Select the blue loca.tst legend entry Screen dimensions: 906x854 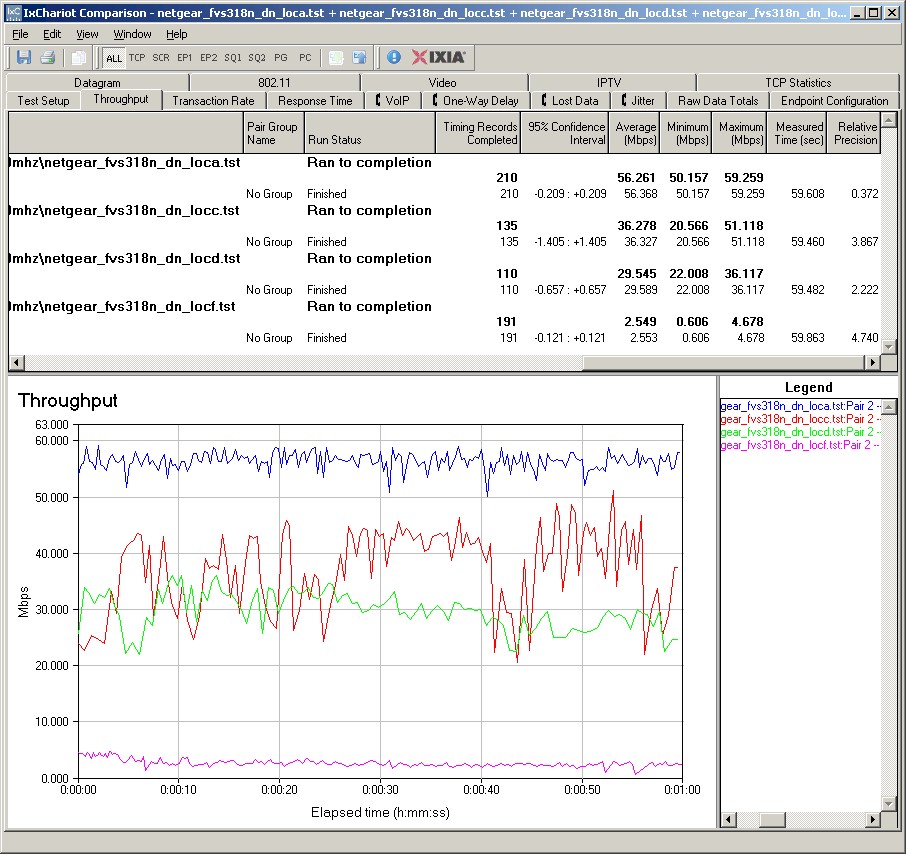[801, 406]
